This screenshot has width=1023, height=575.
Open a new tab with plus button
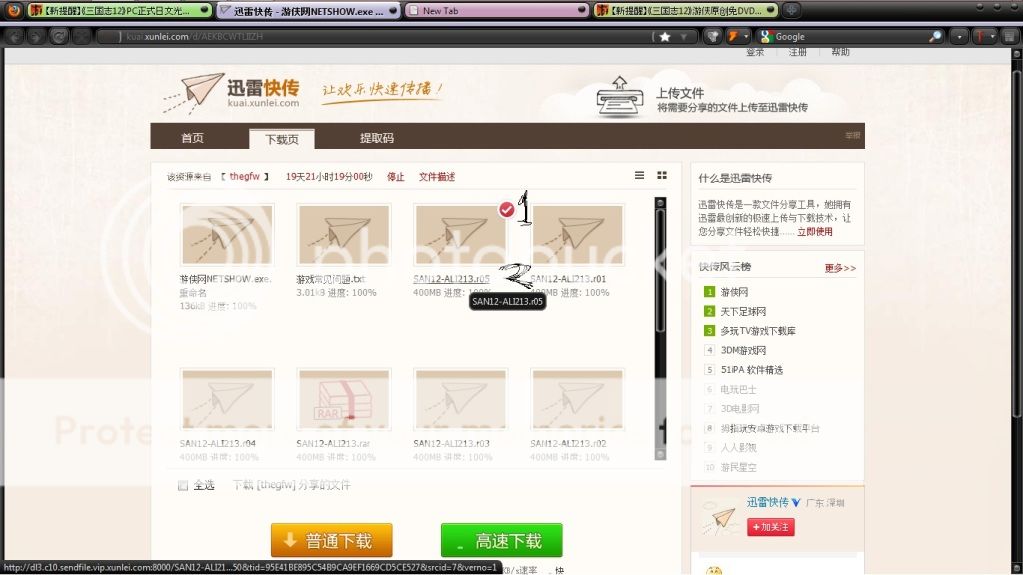click(791, 10)
